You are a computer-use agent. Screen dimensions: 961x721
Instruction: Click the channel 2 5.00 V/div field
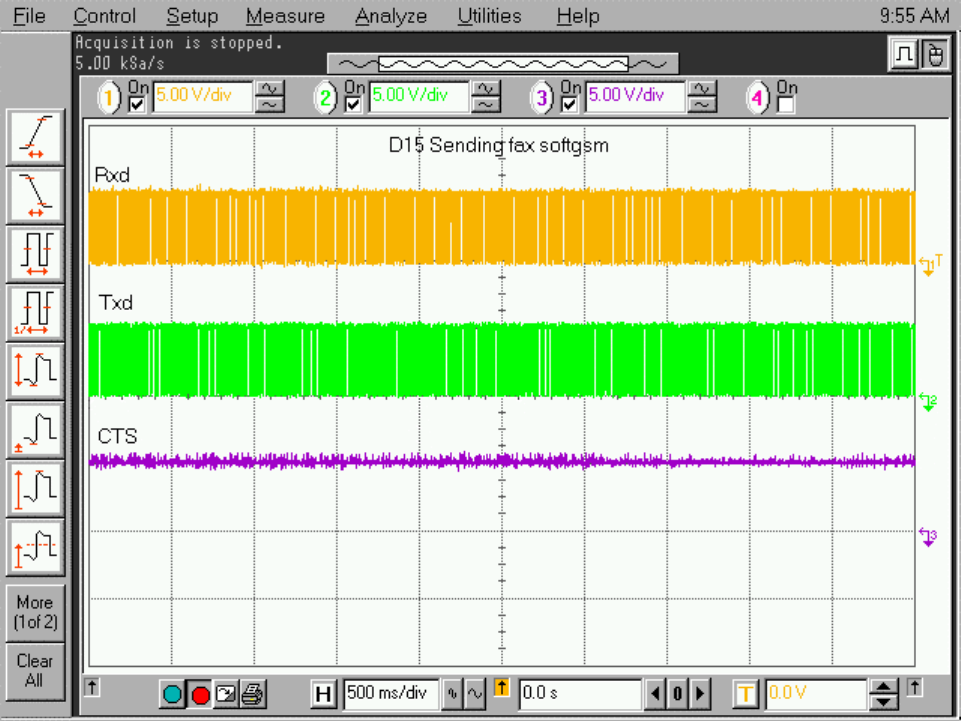419,97
